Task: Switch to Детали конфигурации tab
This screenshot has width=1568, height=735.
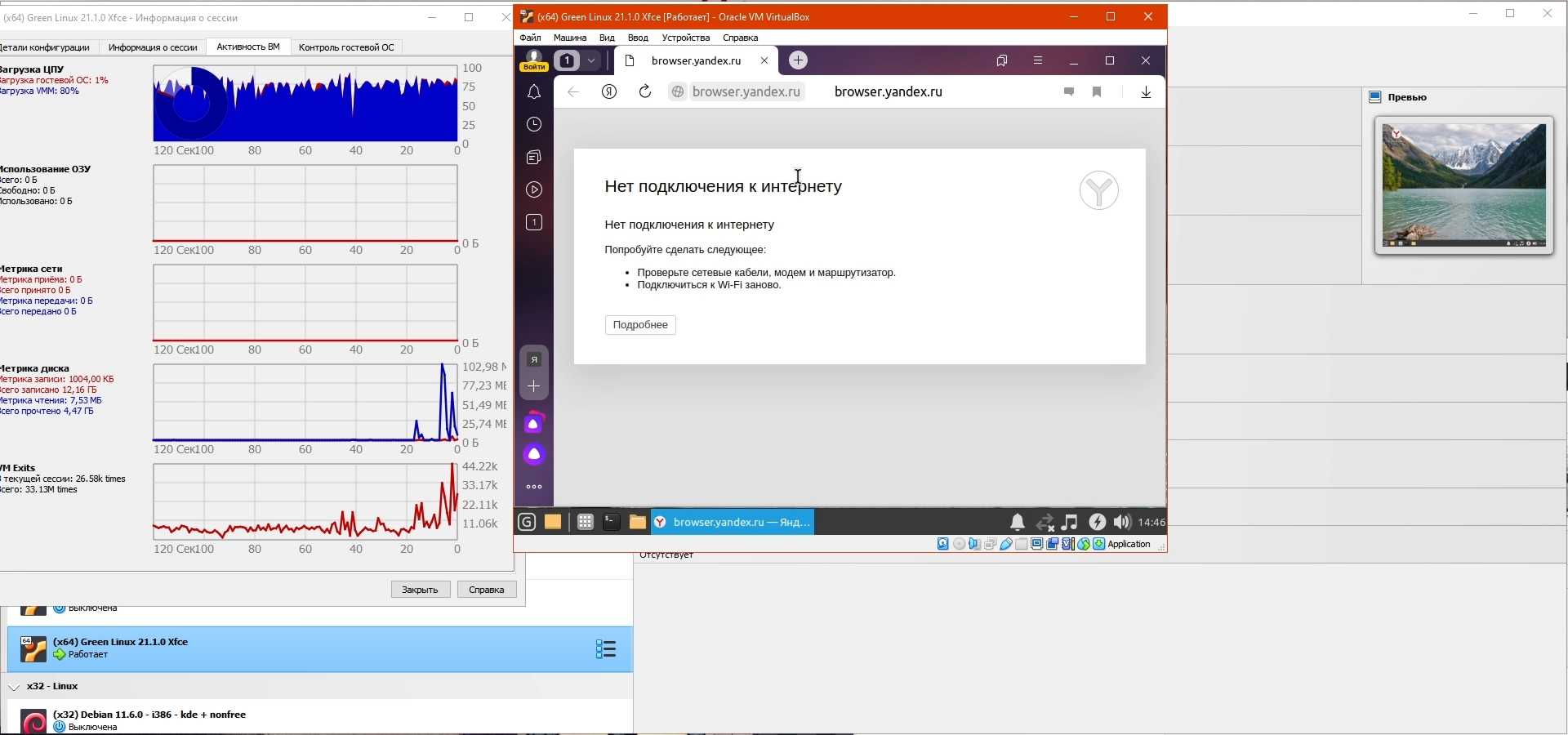Action: coord(46,47)
